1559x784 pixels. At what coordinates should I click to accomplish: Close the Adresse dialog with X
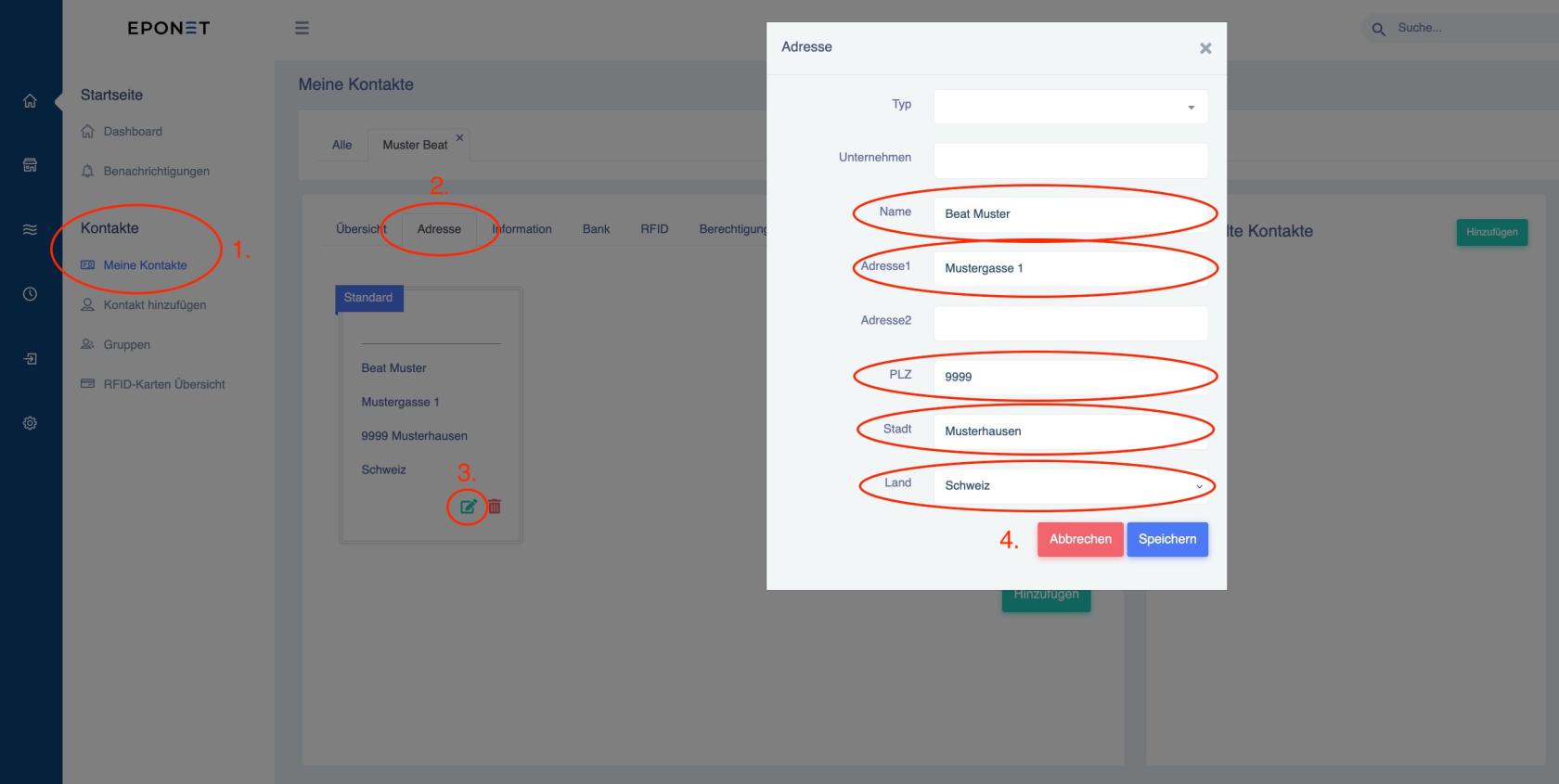pos(1205,48)
